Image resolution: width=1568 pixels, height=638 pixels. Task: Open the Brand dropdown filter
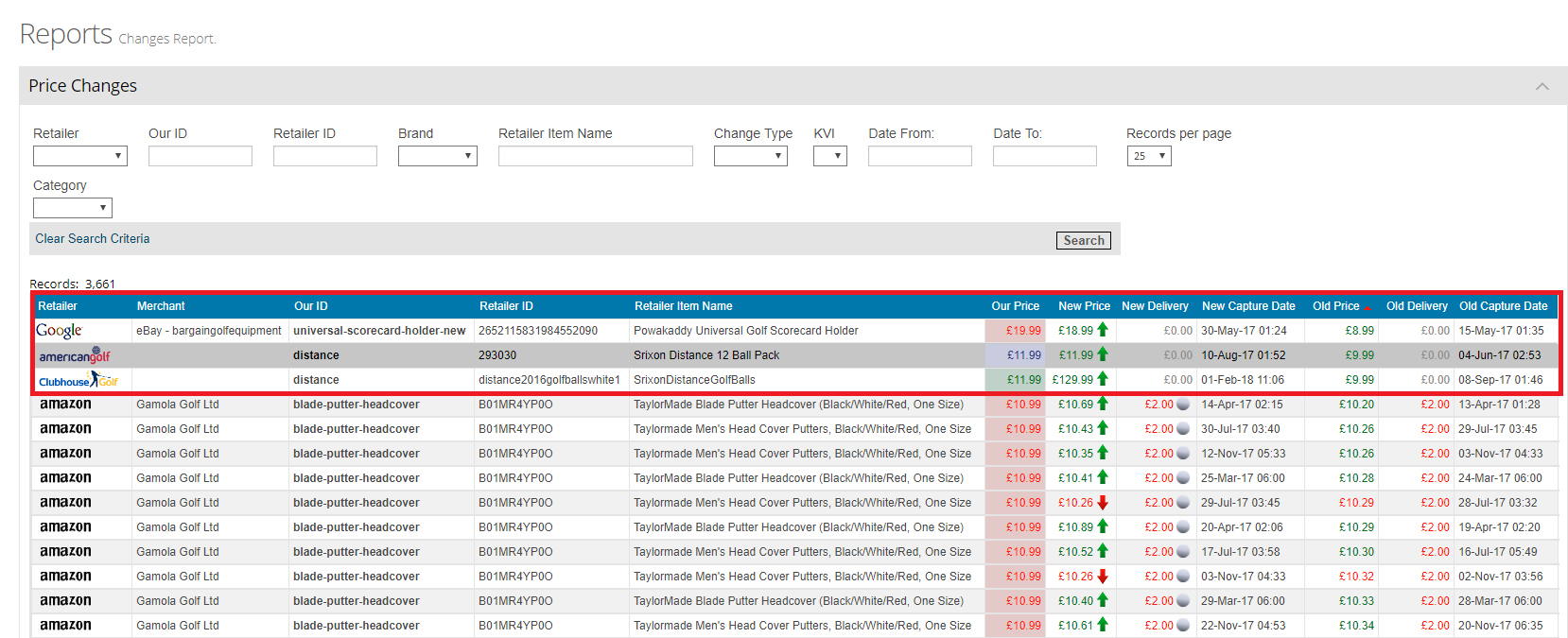pos(438,156)
